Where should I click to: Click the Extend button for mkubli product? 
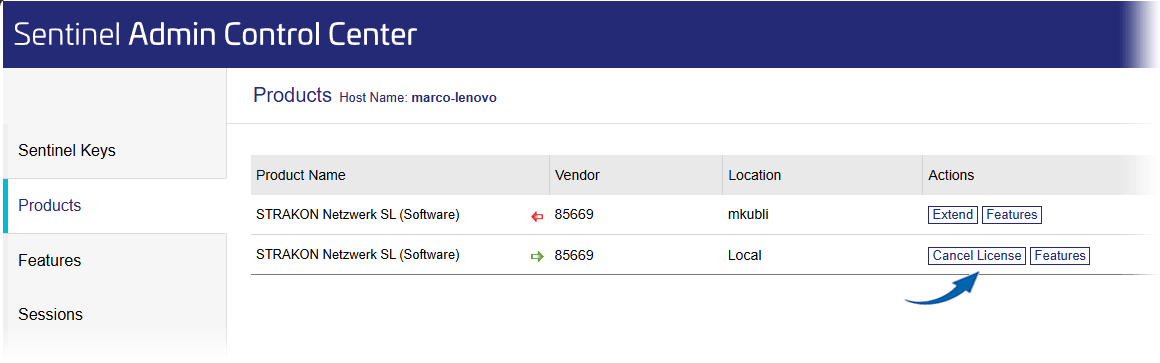[953, 215]
